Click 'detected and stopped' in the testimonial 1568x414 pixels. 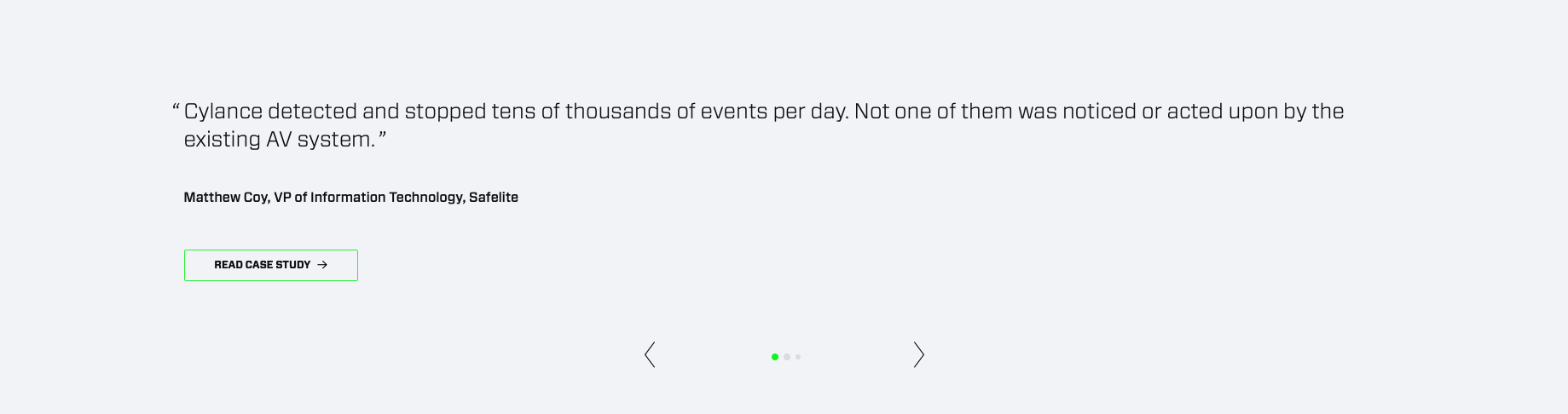coord(376,112)
